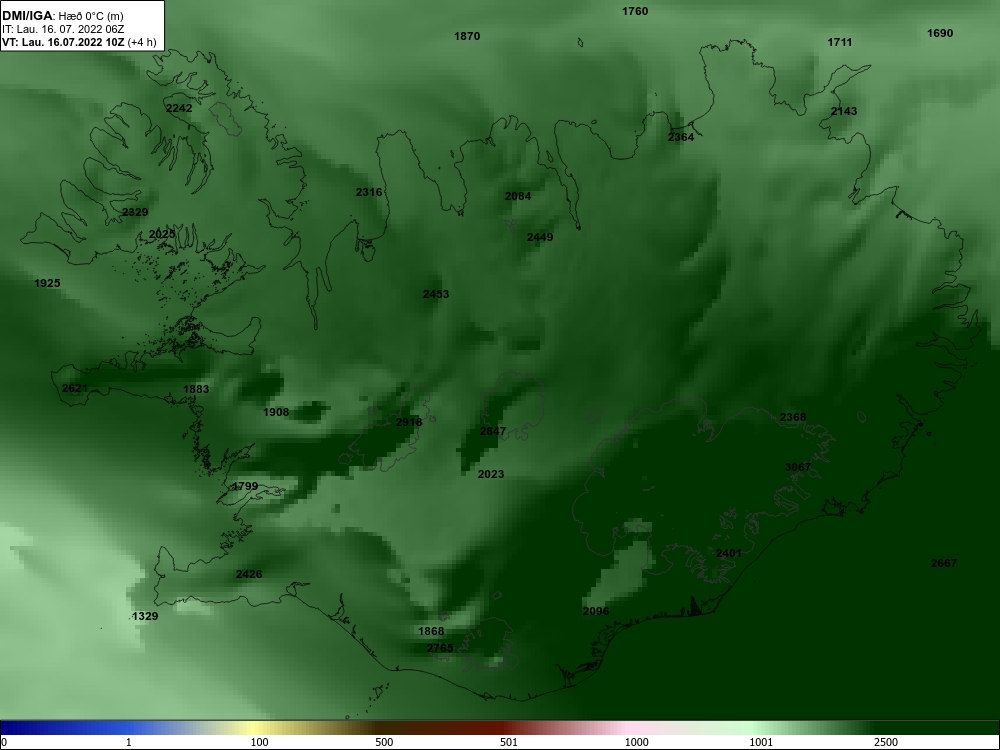Click the 1925 height label
This screenshot has height=750, width=1000.
click(47, 283)
